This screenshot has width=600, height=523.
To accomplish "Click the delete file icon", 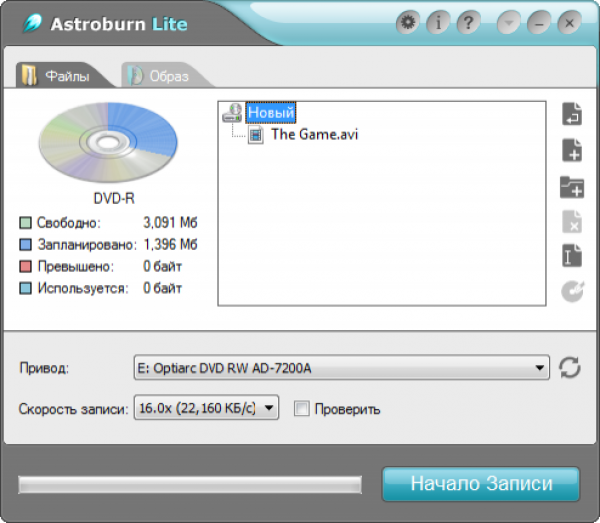I will coord(572,221).
